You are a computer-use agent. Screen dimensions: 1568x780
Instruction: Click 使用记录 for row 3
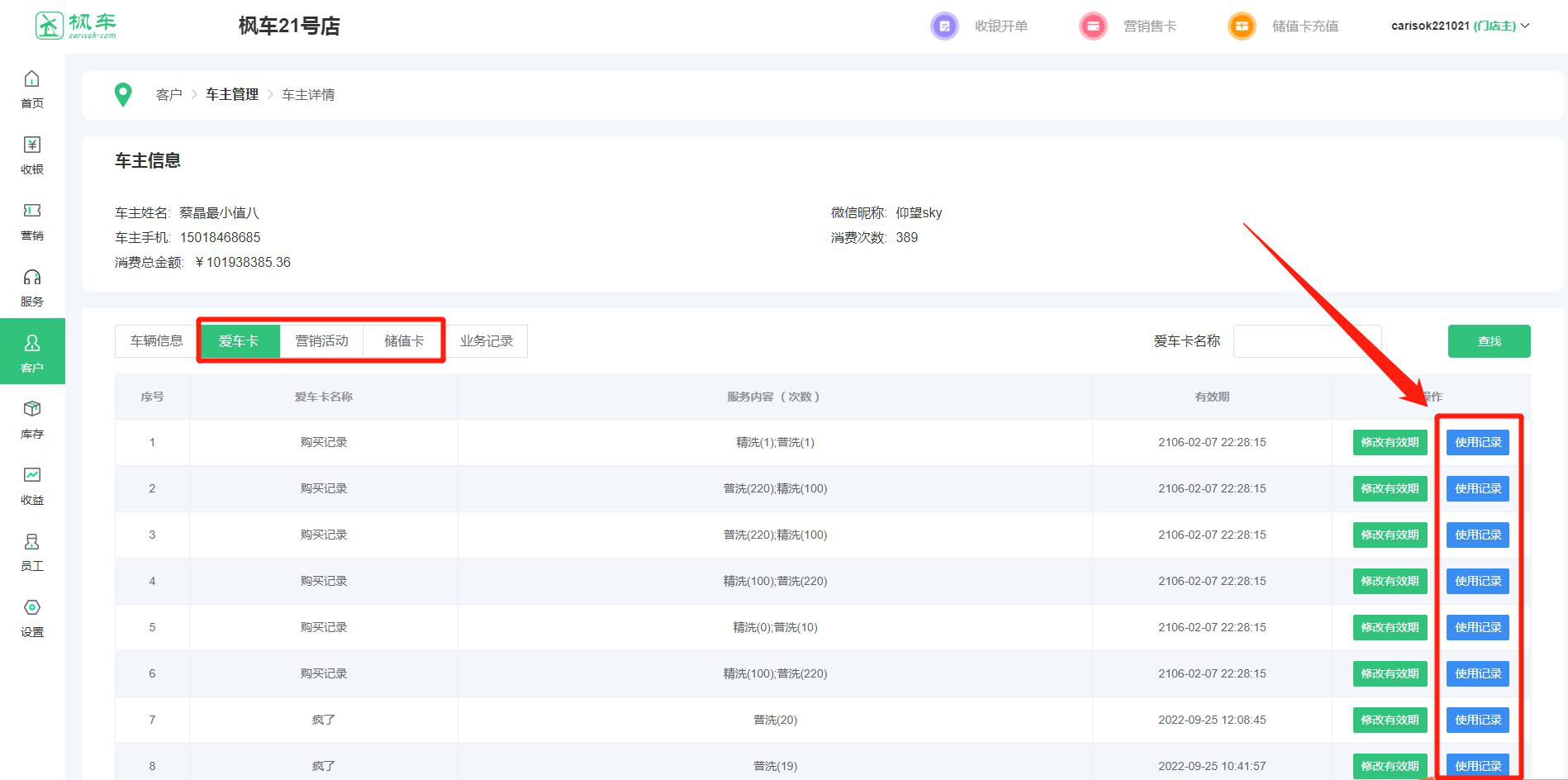(x=1478, y=535)
